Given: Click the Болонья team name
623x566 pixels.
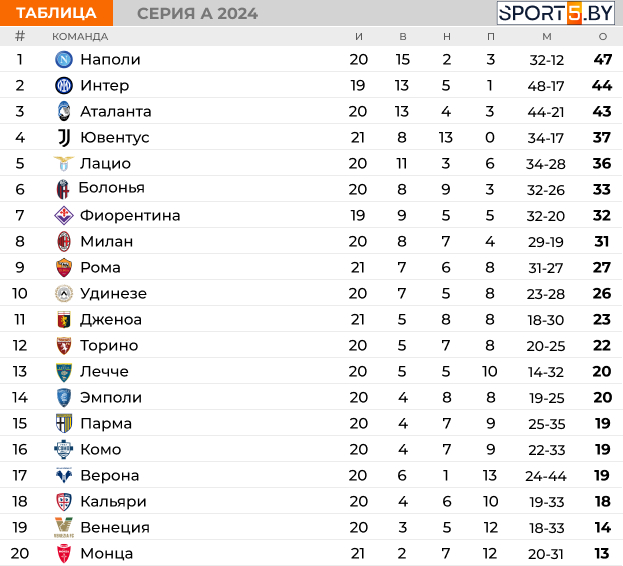Looking at the screenshot, I should (111, 188).
